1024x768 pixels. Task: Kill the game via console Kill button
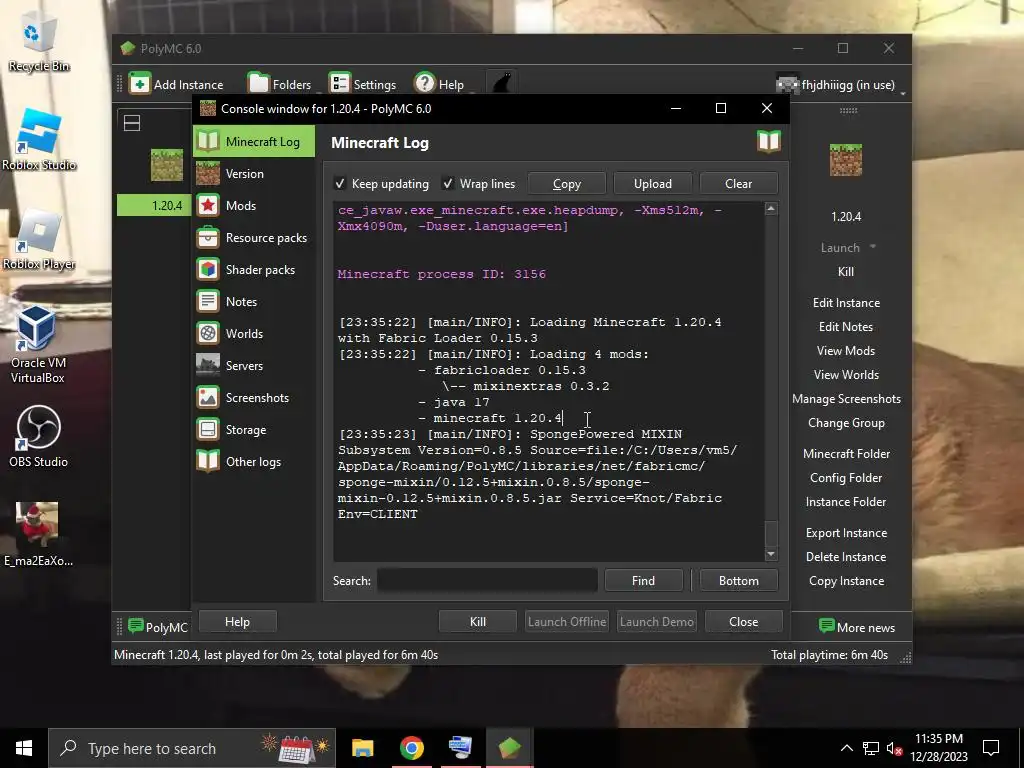(477, 622)
